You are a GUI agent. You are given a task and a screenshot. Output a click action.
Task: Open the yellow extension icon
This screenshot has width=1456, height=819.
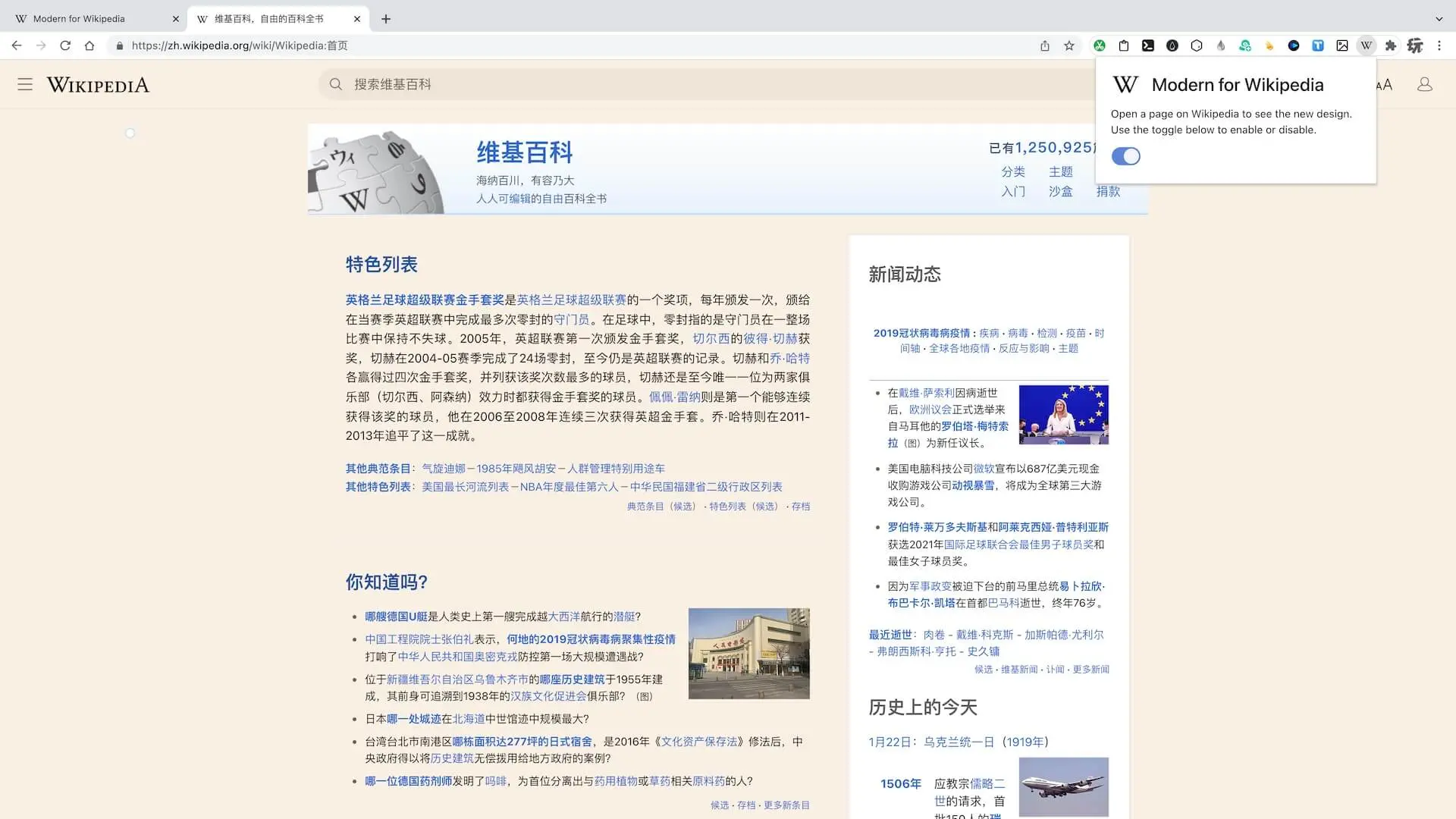1269,45
